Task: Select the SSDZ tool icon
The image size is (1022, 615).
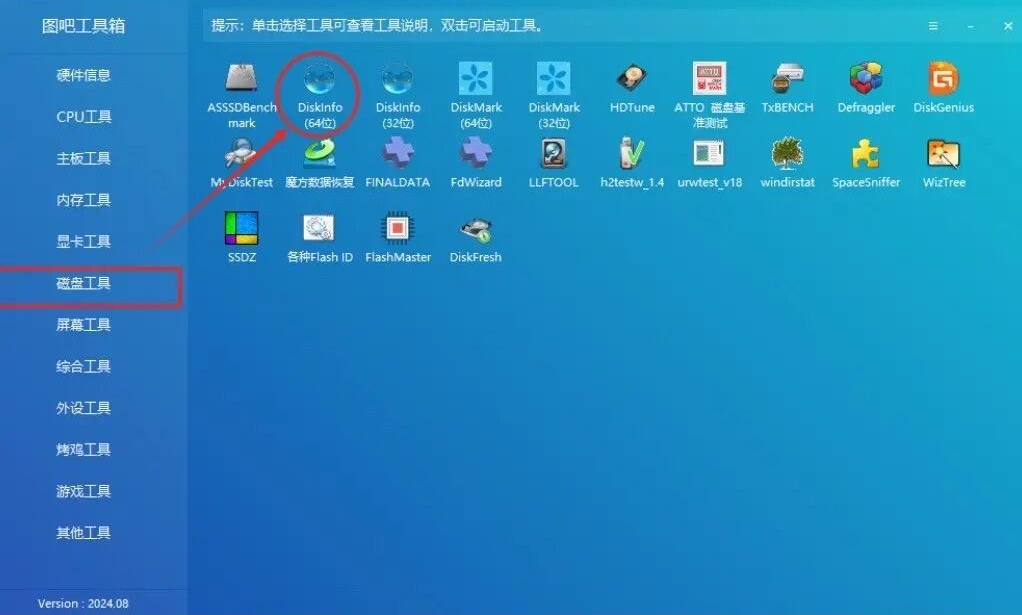Action: point(241,229)
